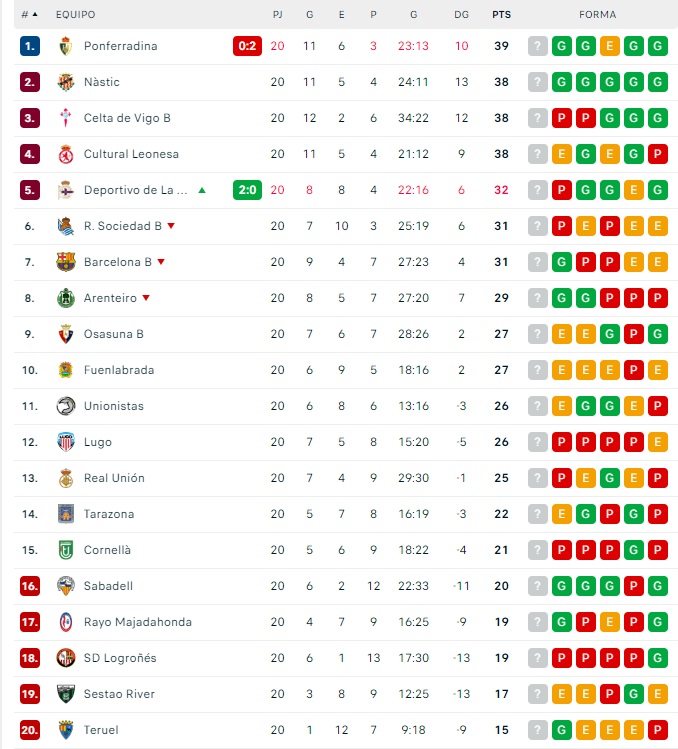This screenshot has height=749, width=678.
Task: Click the Teruel club crest
Action: pos(66,730)
